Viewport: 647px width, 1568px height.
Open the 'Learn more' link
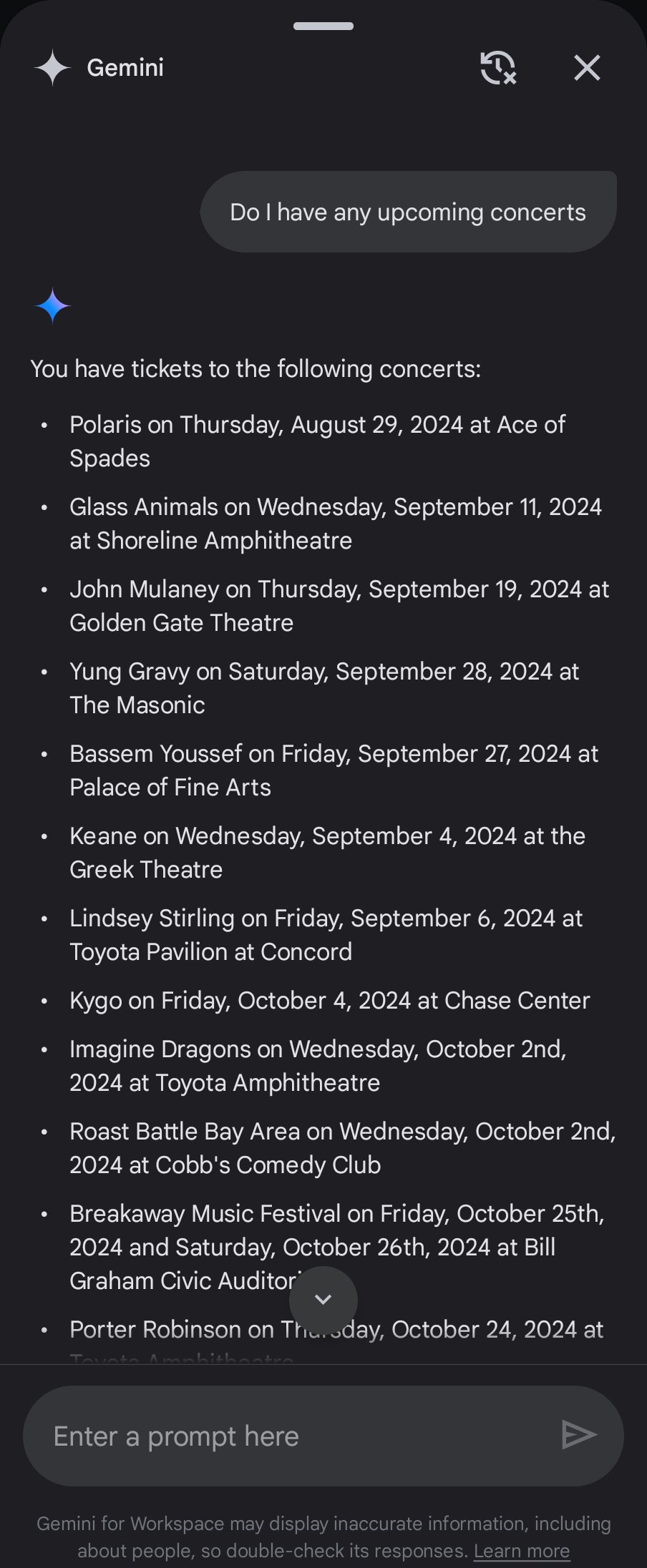point(522,1551)
